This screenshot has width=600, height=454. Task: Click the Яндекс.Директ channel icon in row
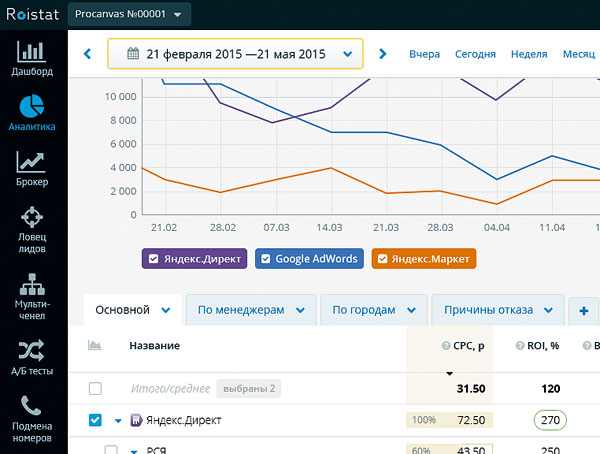(x=136, y=420)
